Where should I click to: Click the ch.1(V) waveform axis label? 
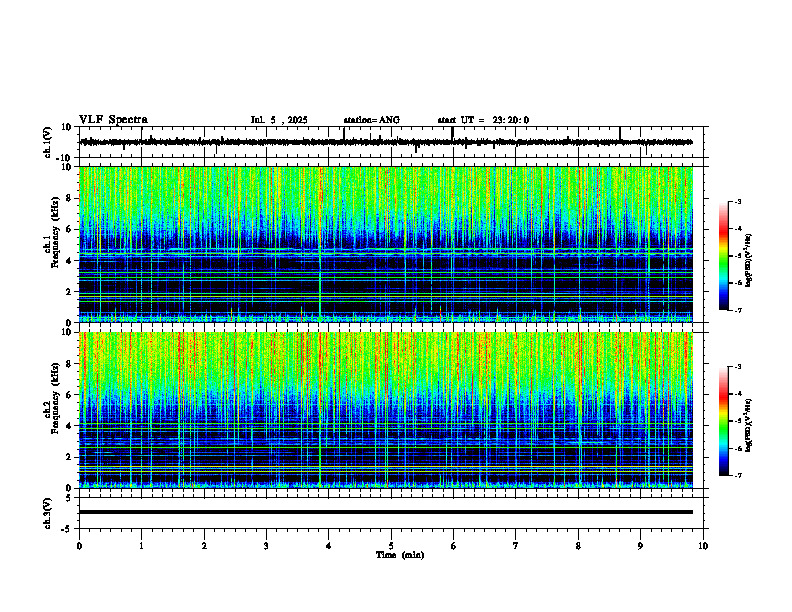47,142
